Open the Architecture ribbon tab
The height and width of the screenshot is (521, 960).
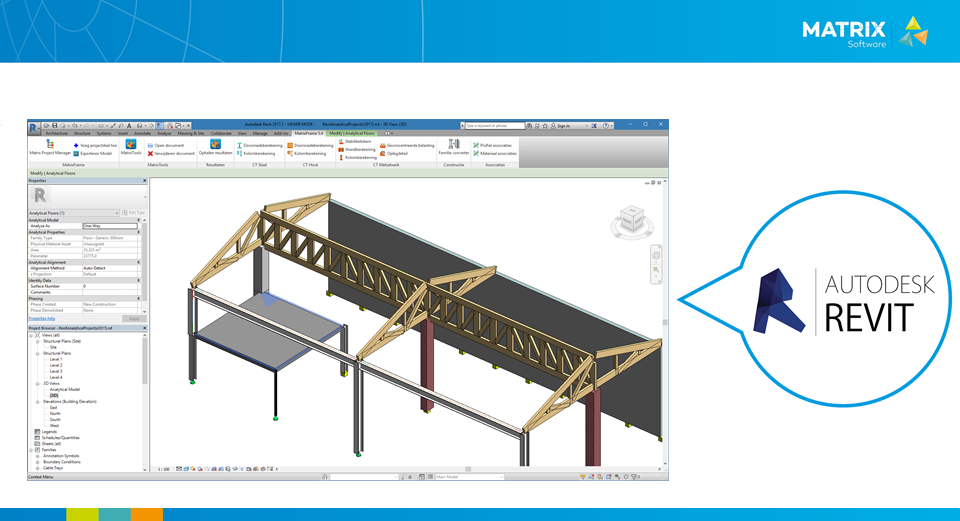[x=56, y=133]
